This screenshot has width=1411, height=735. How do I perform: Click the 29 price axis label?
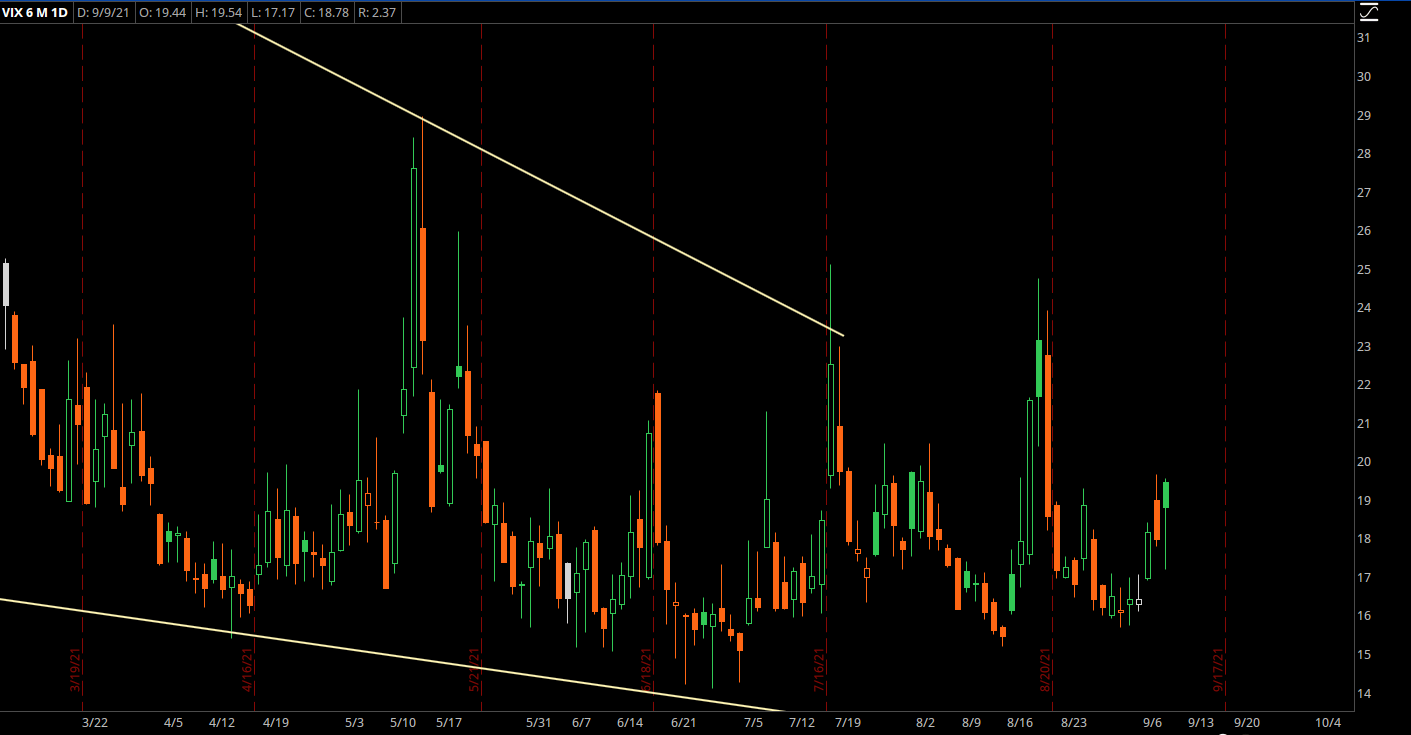pos(1362,115)
